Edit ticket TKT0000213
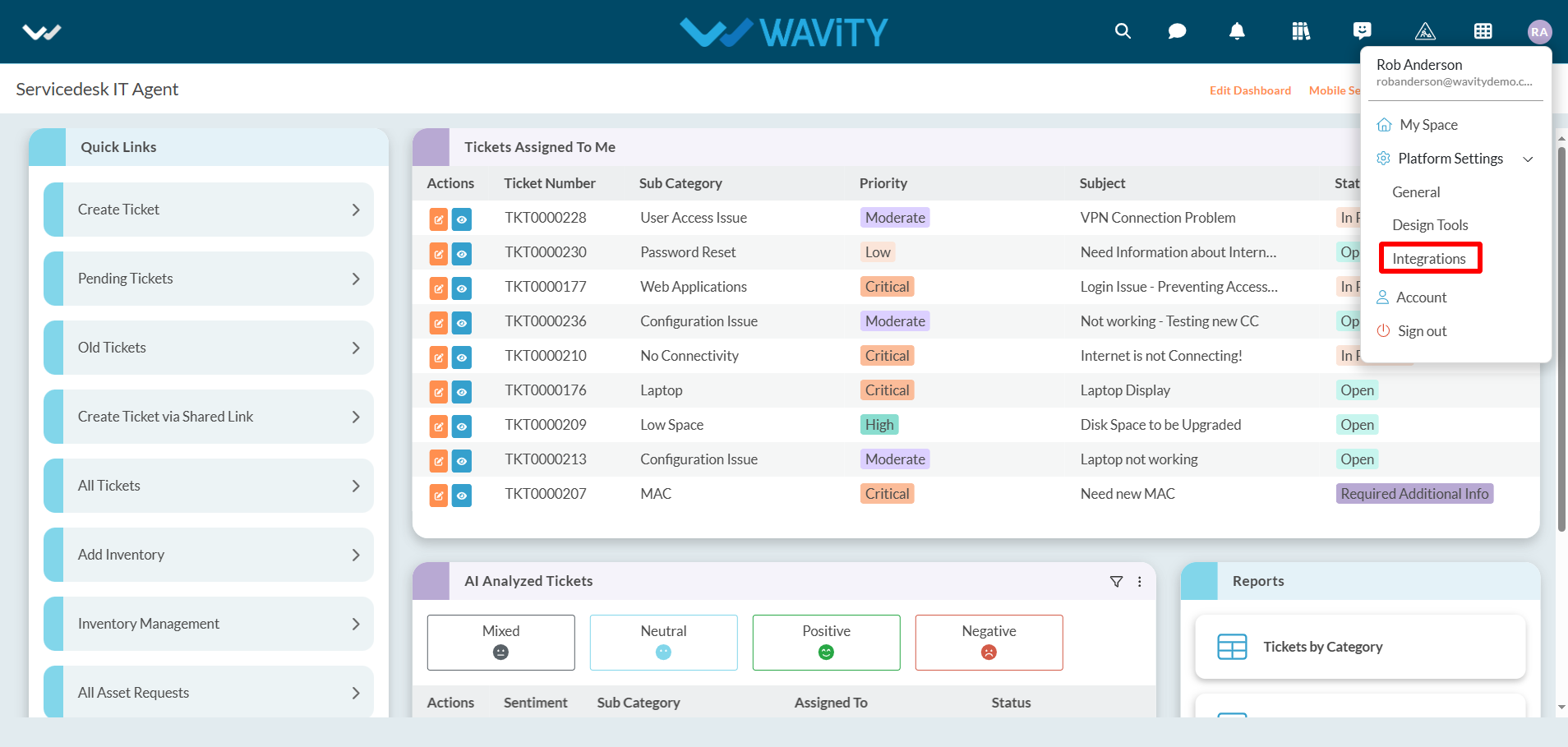The width and height of the screenshot is (1568, 747). pyautogui.click(x=439, y=461)
